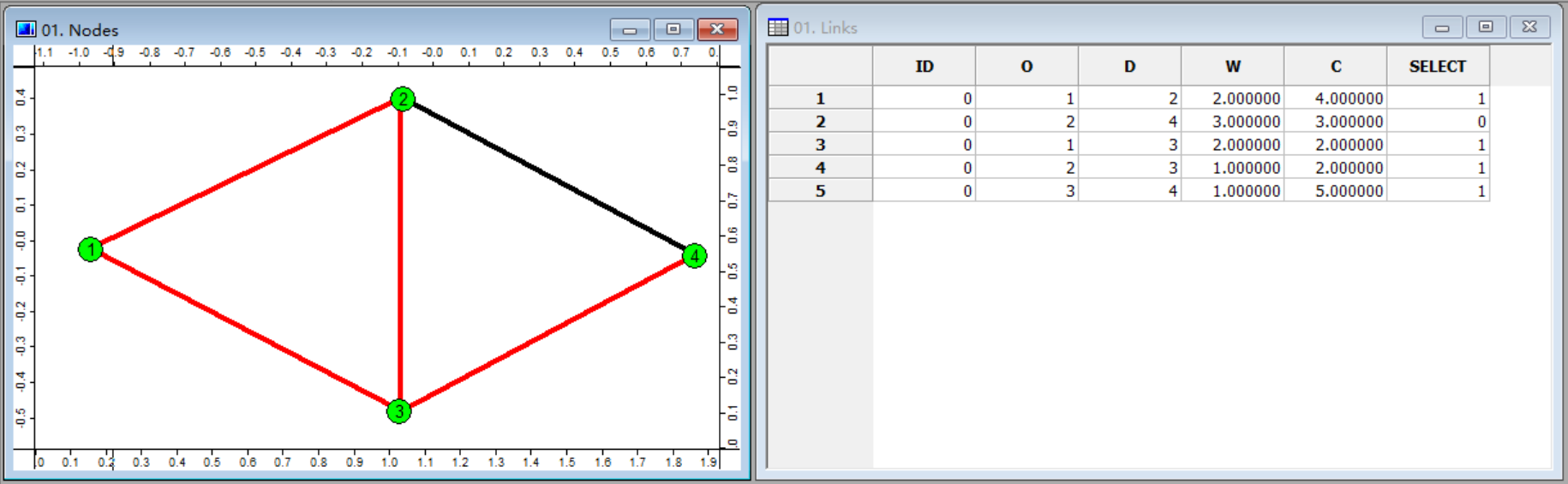Click the Nodes window graph icon

27,29
